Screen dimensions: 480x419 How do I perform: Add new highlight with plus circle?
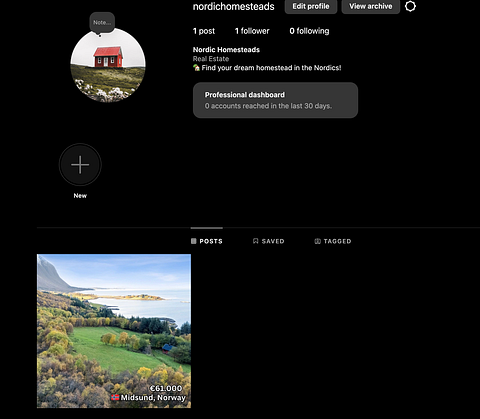click(80, 165)
